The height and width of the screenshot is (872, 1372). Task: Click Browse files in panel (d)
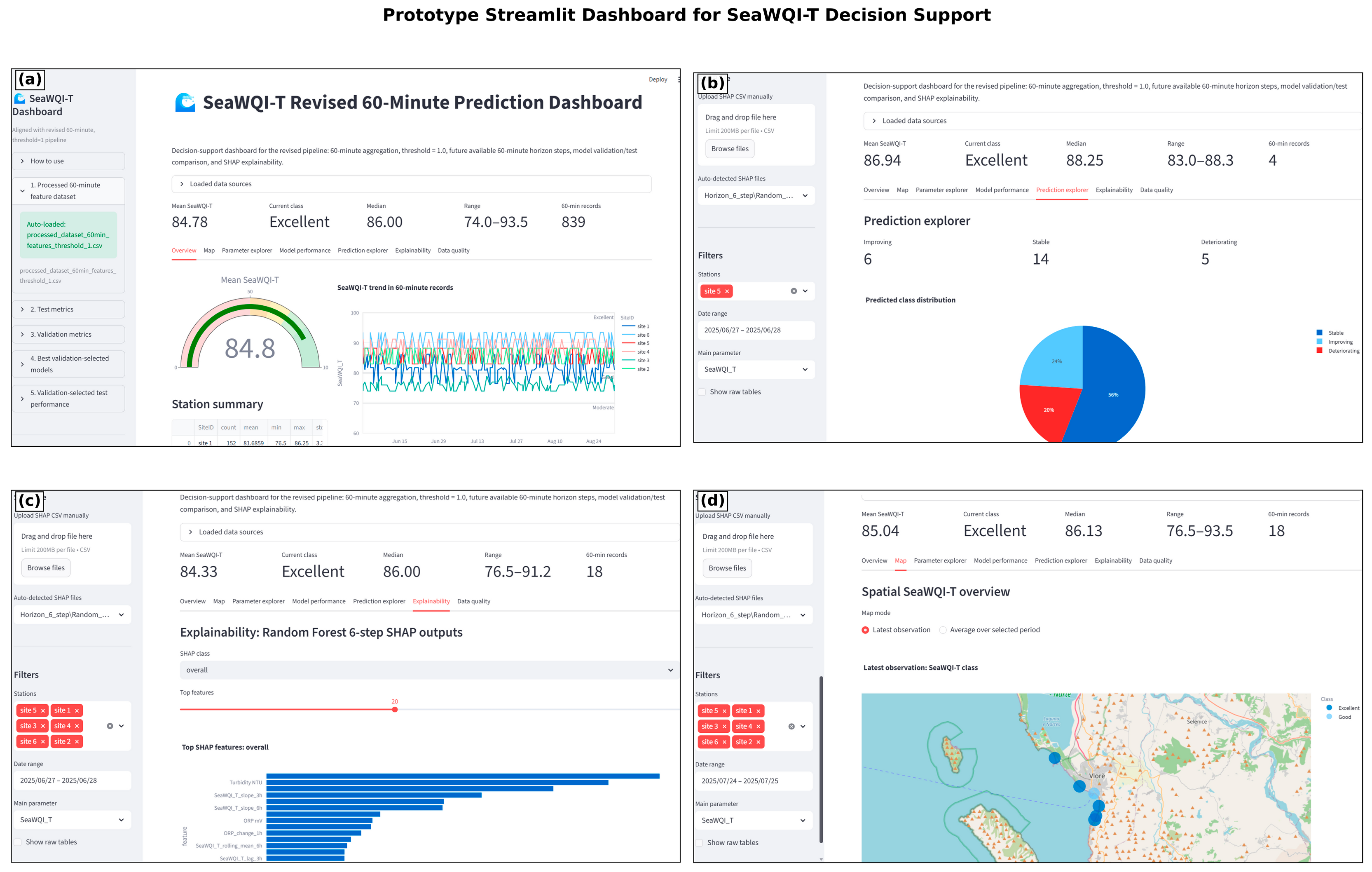point(727,569)
